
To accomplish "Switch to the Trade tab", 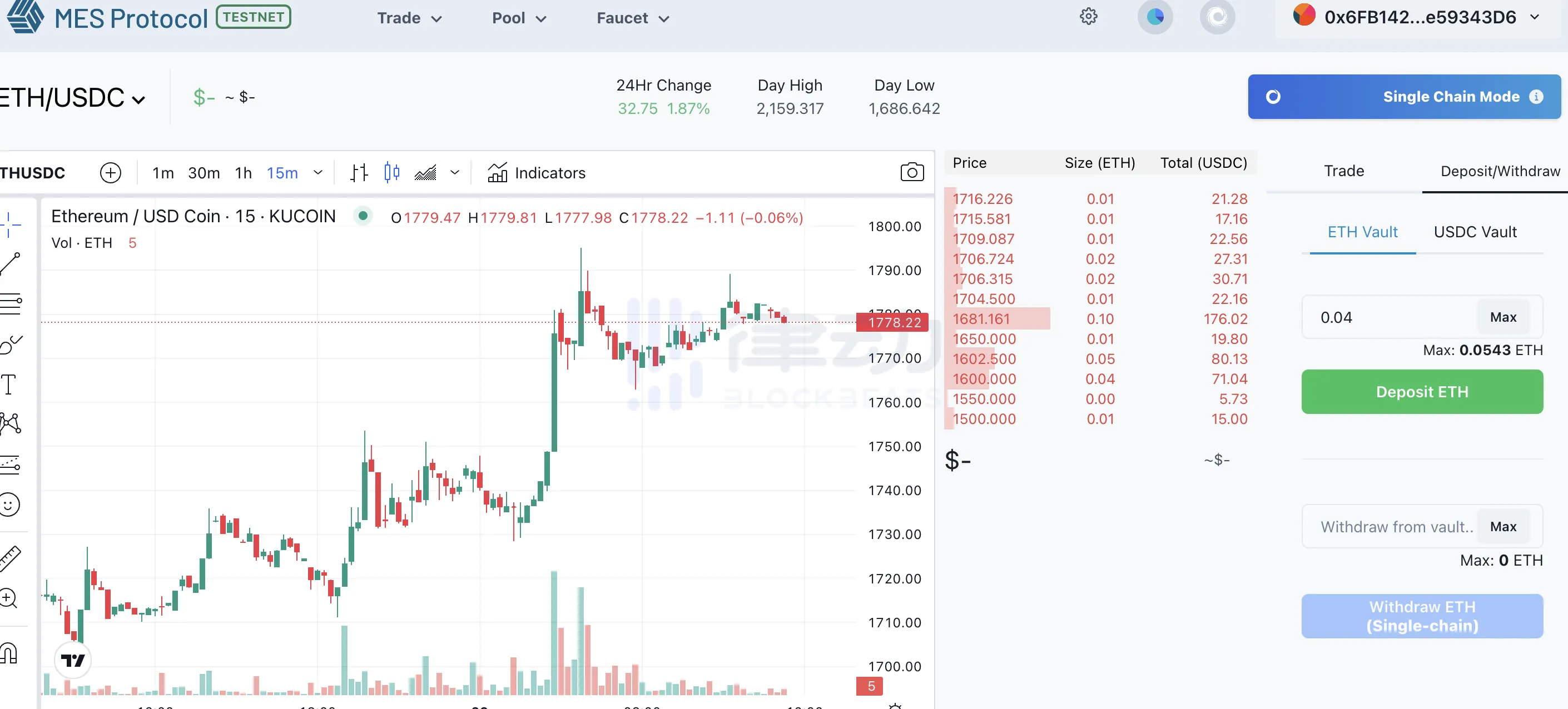I will (1344, 172).
